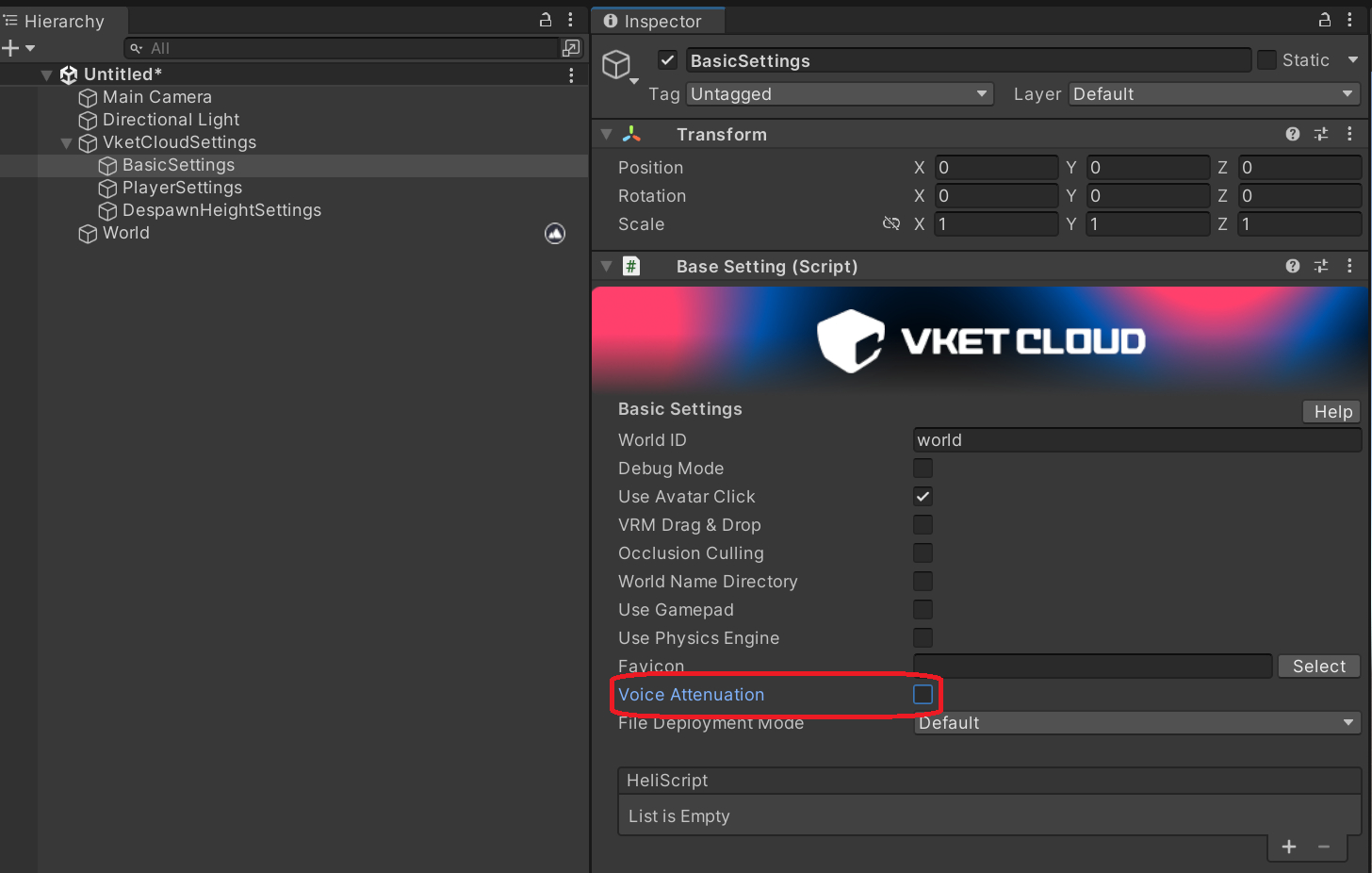Open the Layer dropdown showing Default
This screenshot has width=1372, height=873.
point(1213,94)
